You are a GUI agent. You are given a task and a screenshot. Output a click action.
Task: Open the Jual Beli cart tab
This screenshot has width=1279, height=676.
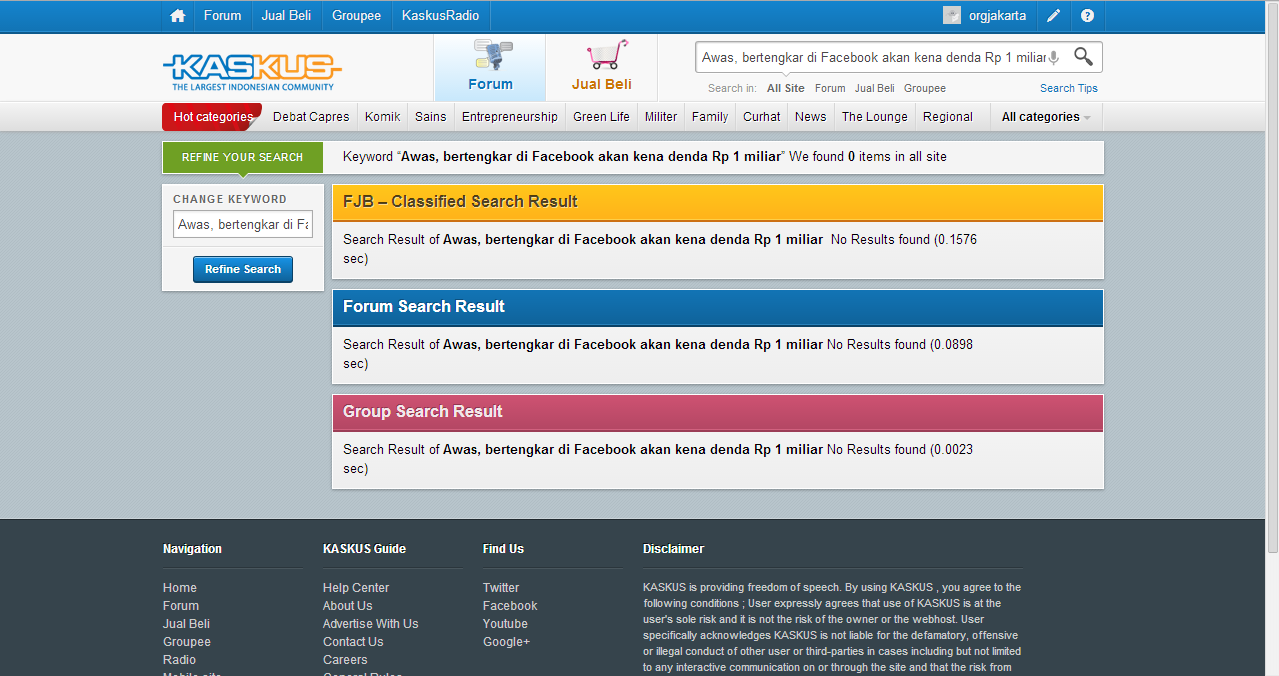click(602, 67)
